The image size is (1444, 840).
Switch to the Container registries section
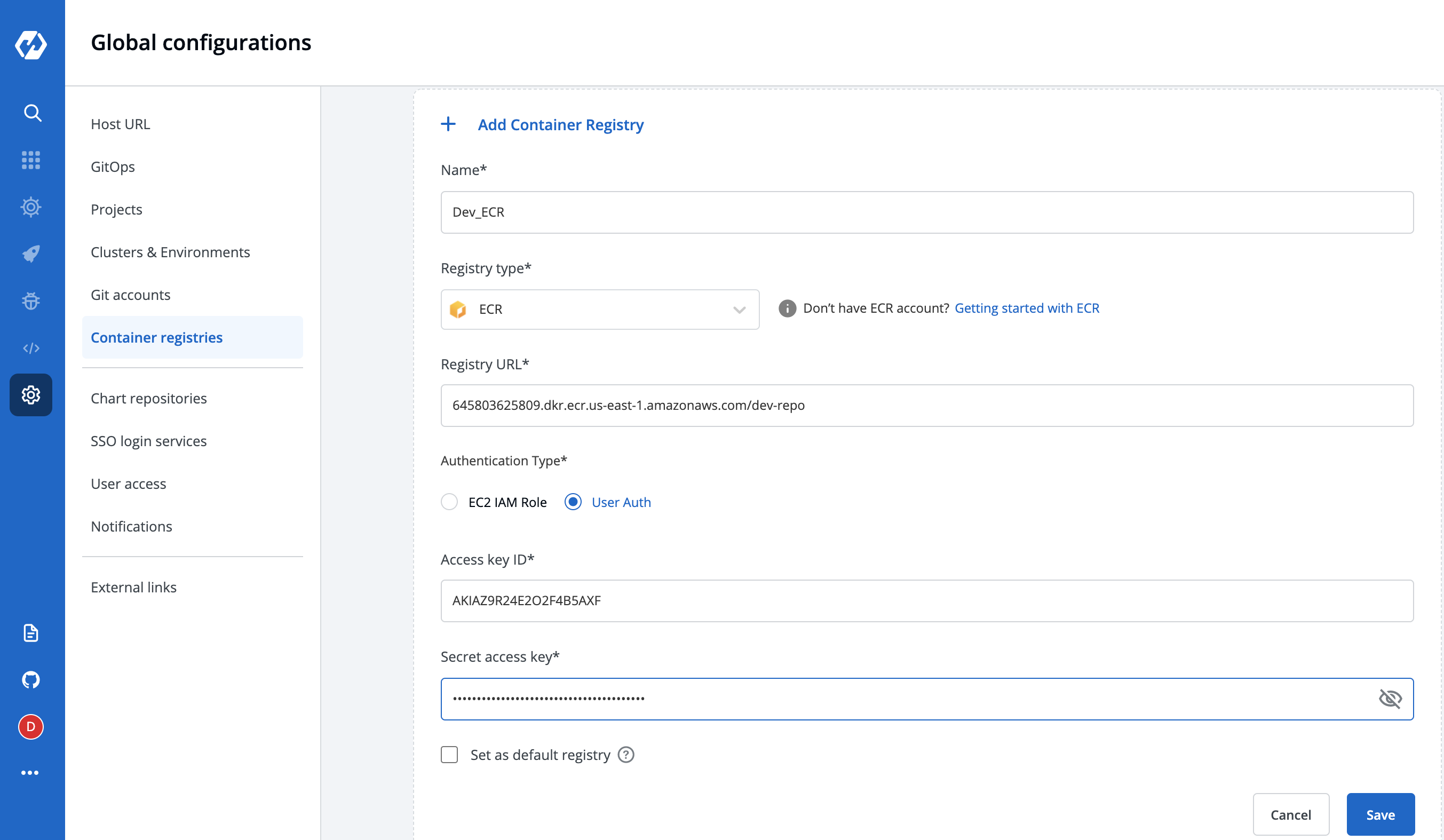click(156, 337)
